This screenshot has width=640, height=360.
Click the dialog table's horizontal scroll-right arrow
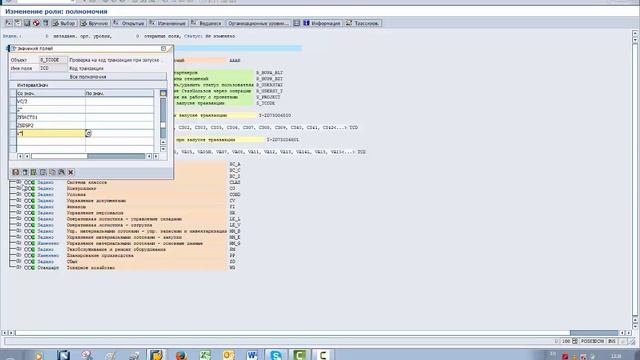click(156, 156)
